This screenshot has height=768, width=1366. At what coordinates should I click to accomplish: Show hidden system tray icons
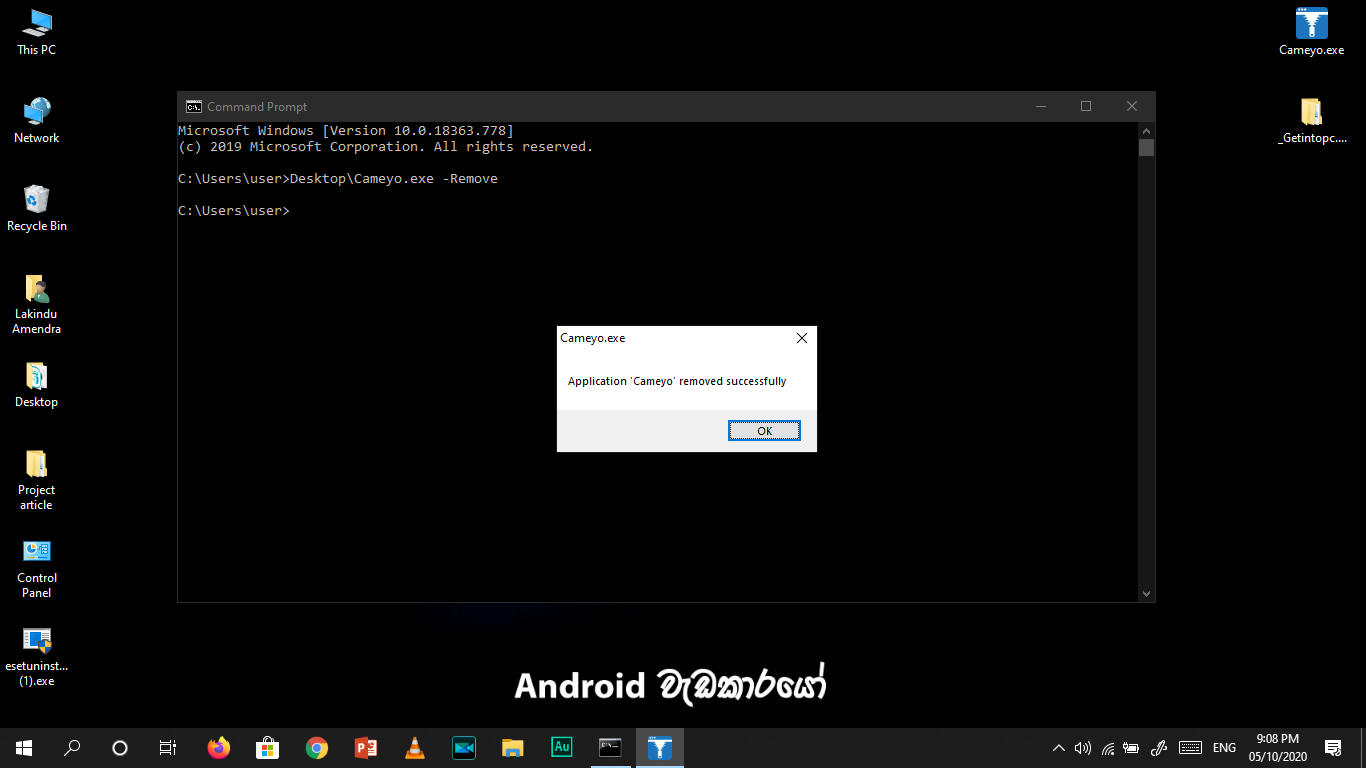[1059, 748]
